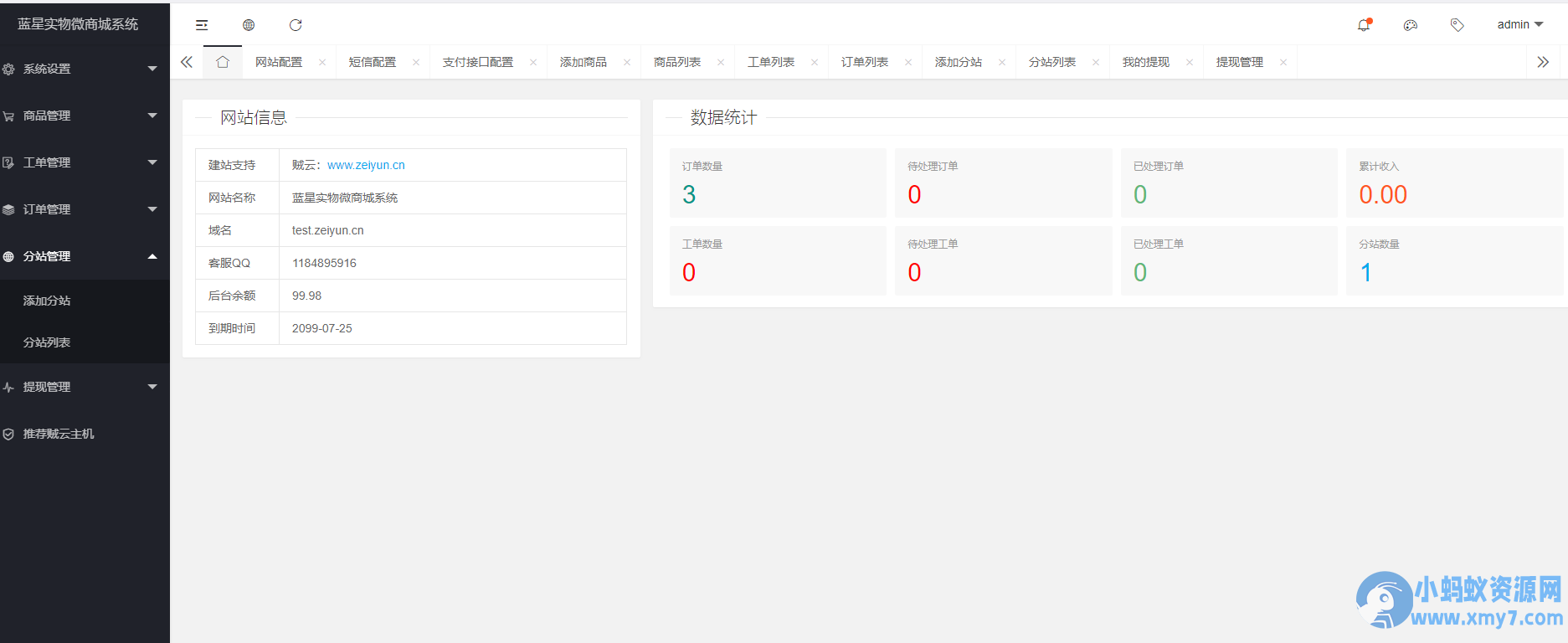The height and width of the screenshot is (643, 1568).
Task: Click the 工单数量 statistics card
Action: click(x=778, y=260)
